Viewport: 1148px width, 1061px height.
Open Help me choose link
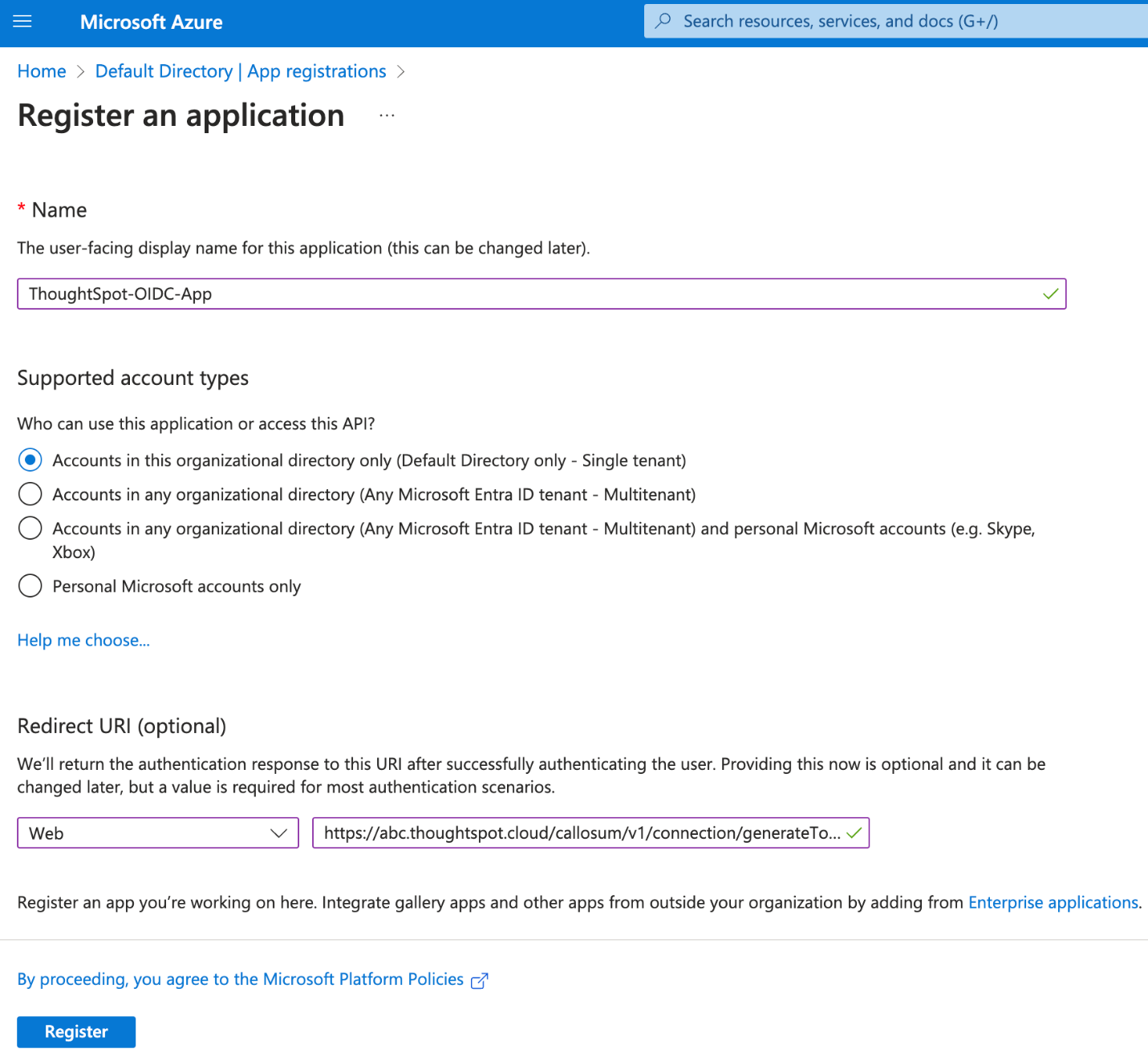tap(83, 640)
